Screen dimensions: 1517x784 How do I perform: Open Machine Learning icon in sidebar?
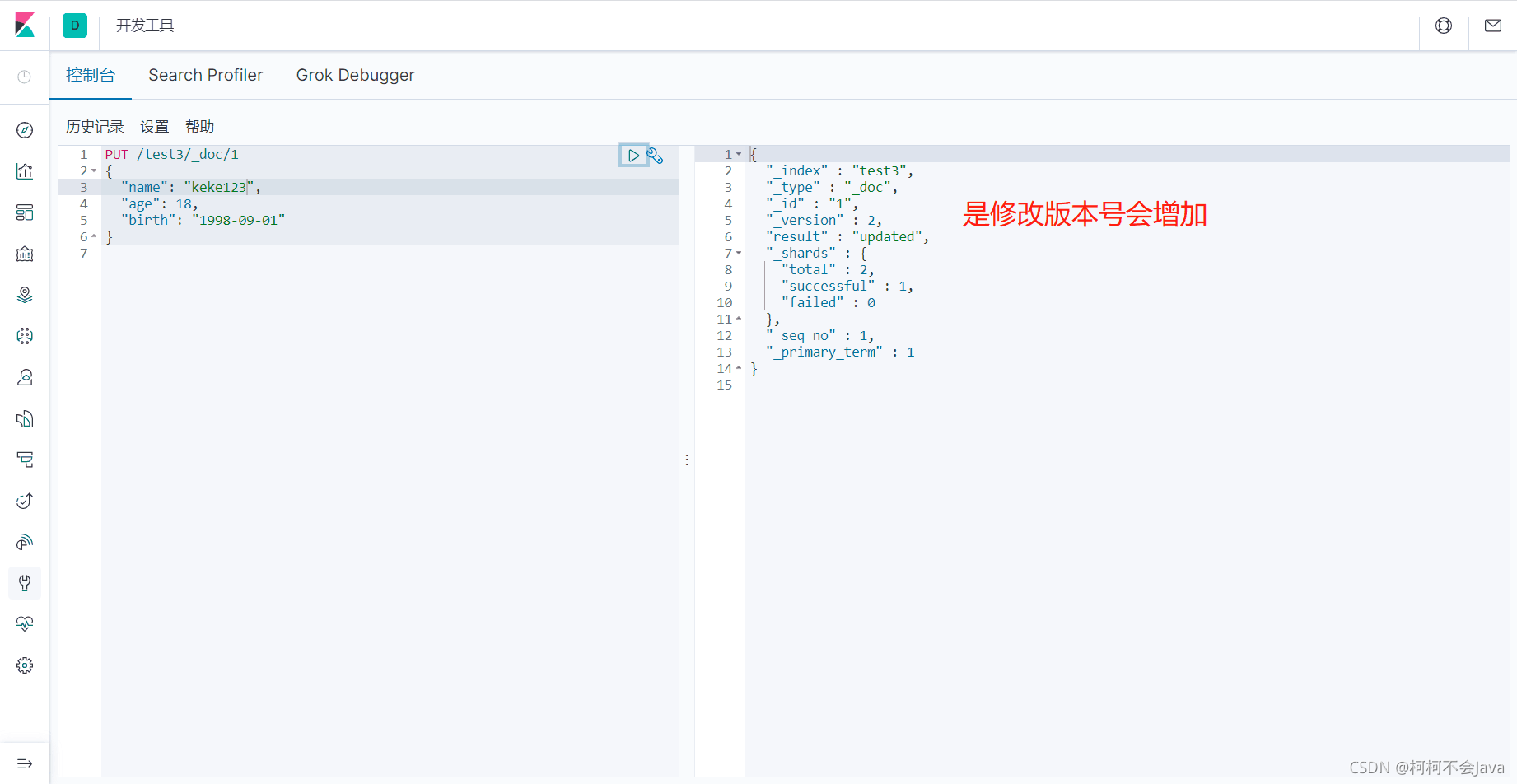(25, 336)
